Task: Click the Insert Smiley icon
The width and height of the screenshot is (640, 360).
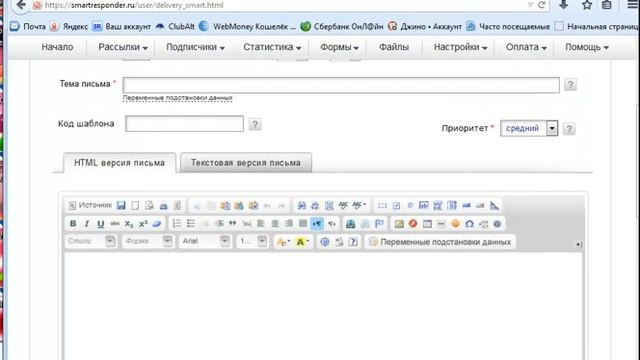Action: coord(455,224)
